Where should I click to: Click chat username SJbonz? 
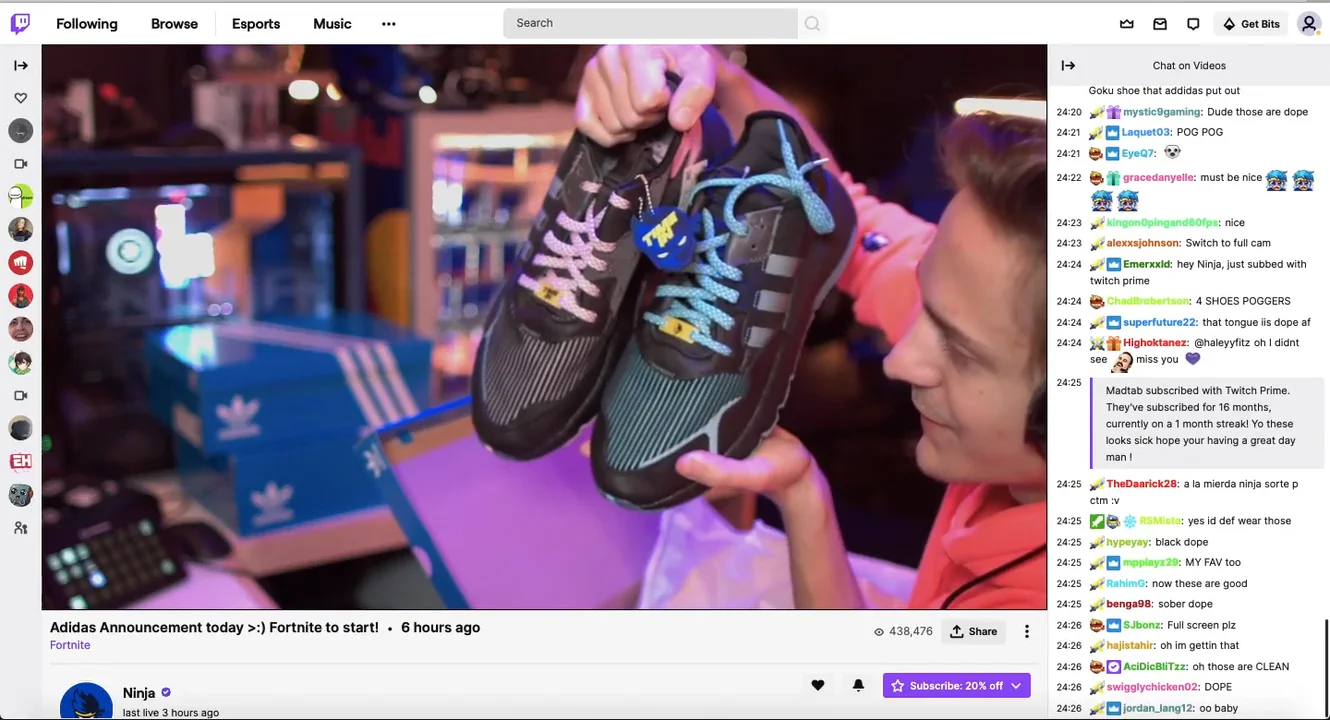tap(1142, 625)
